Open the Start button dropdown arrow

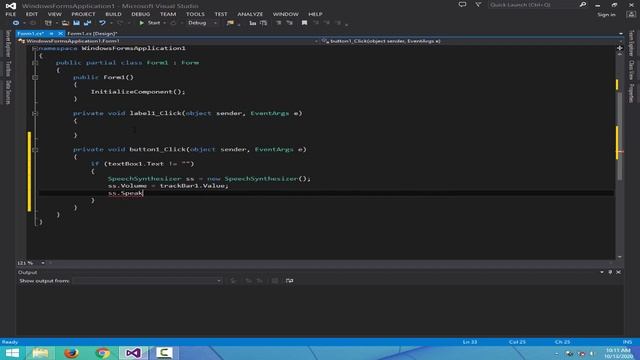(164, 23)
